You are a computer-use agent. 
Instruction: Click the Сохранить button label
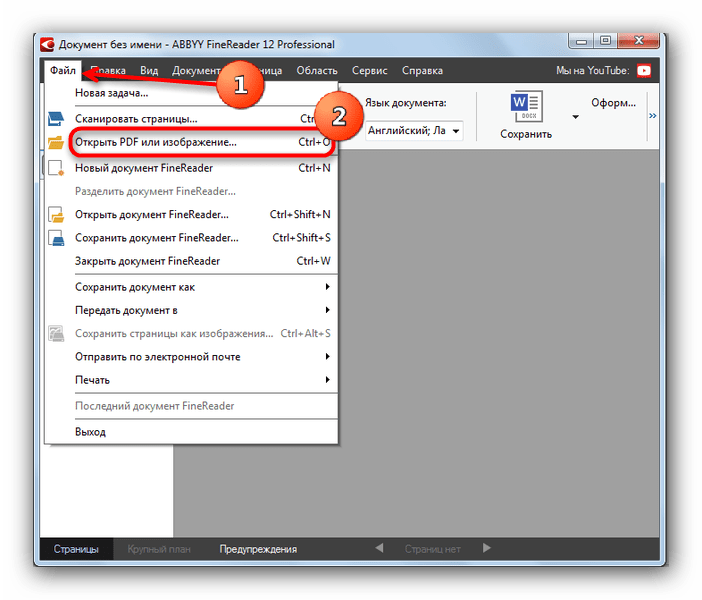tap(526, 134)
